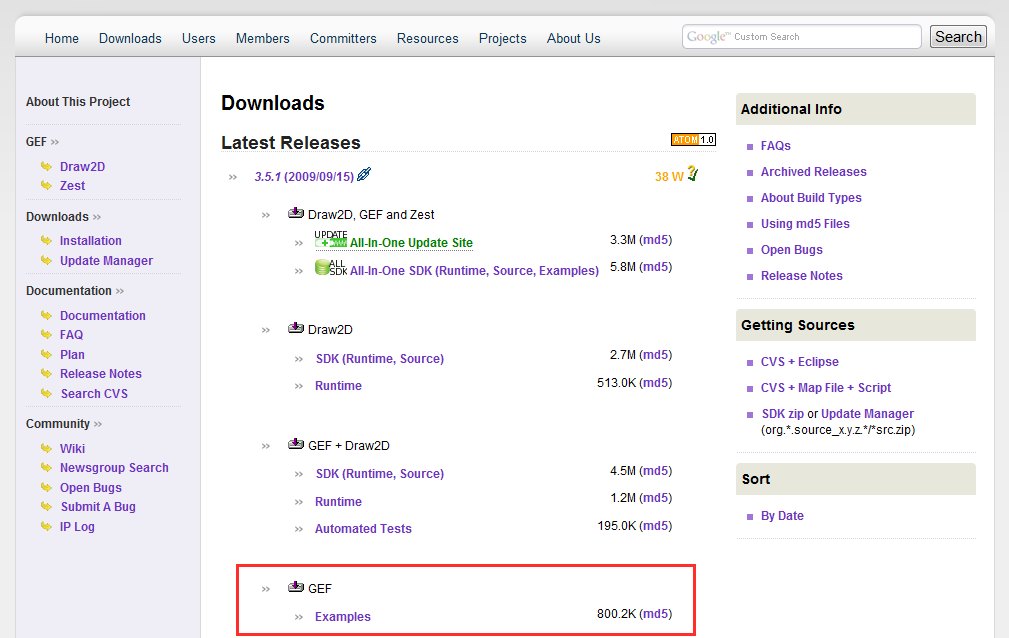Download Draw2D Runtime 513.0K

click(x=338, y=386)
